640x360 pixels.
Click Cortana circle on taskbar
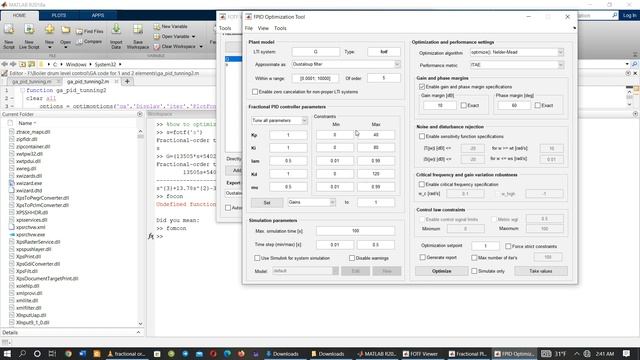pyautogui.click(x=37, y=353)
